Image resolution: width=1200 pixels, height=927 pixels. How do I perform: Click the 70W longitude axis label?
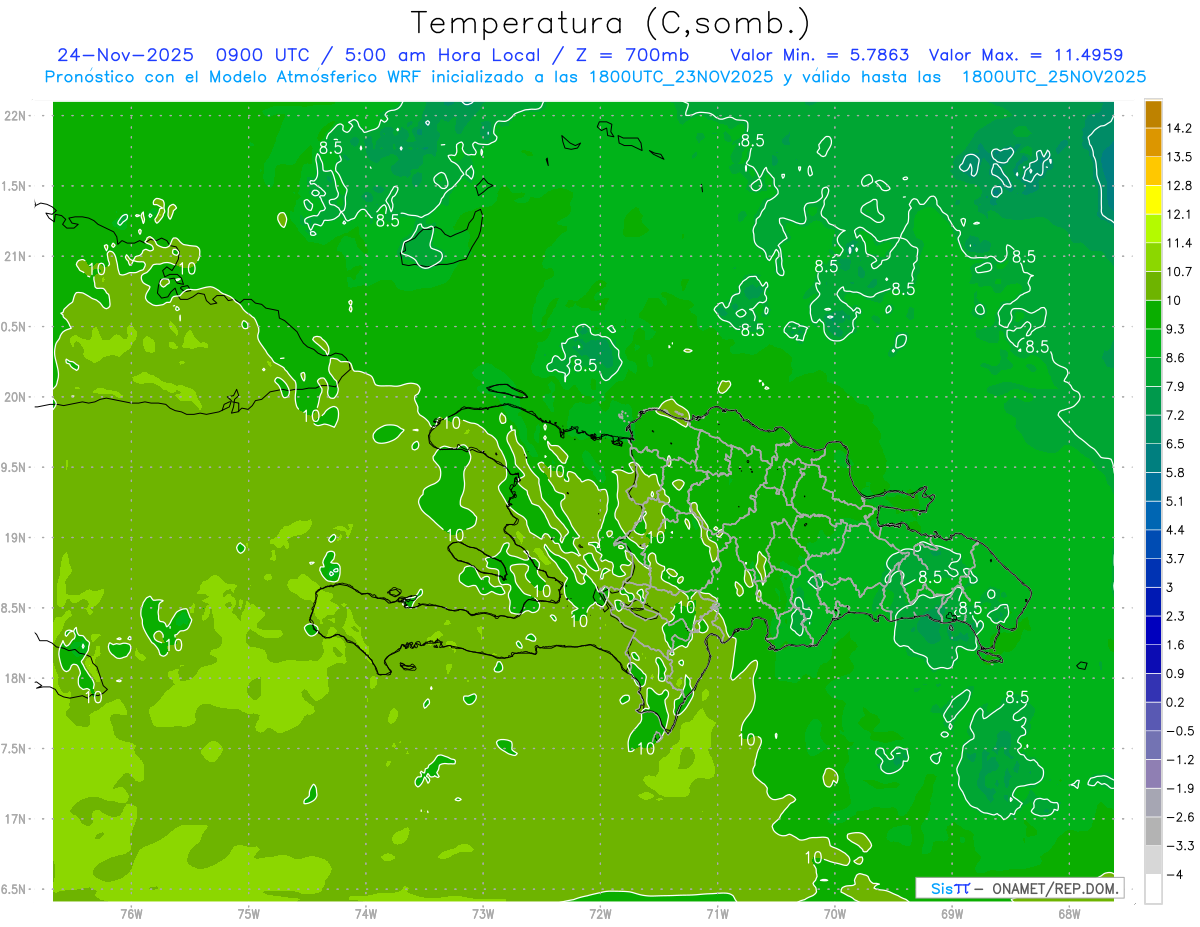pos(835,914)
